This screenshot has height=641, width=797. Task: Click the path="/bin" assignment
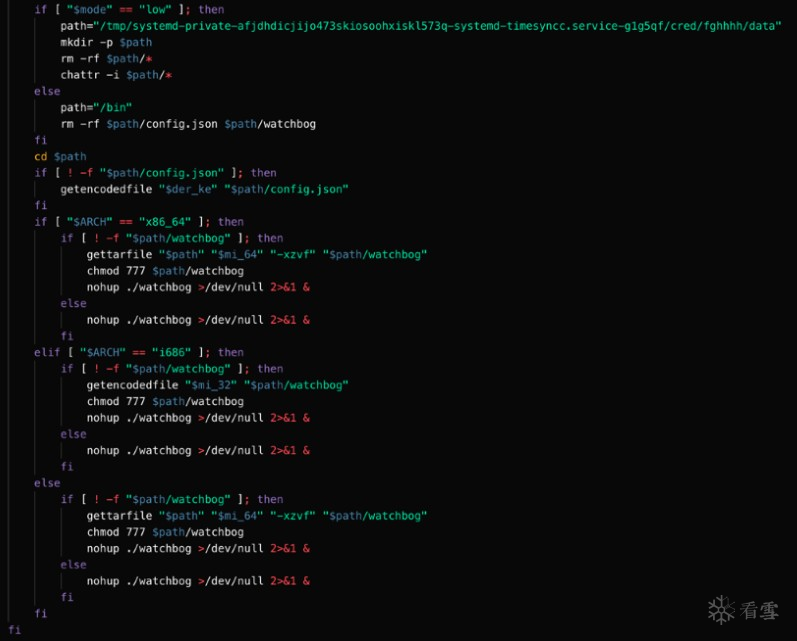(96, 107)
